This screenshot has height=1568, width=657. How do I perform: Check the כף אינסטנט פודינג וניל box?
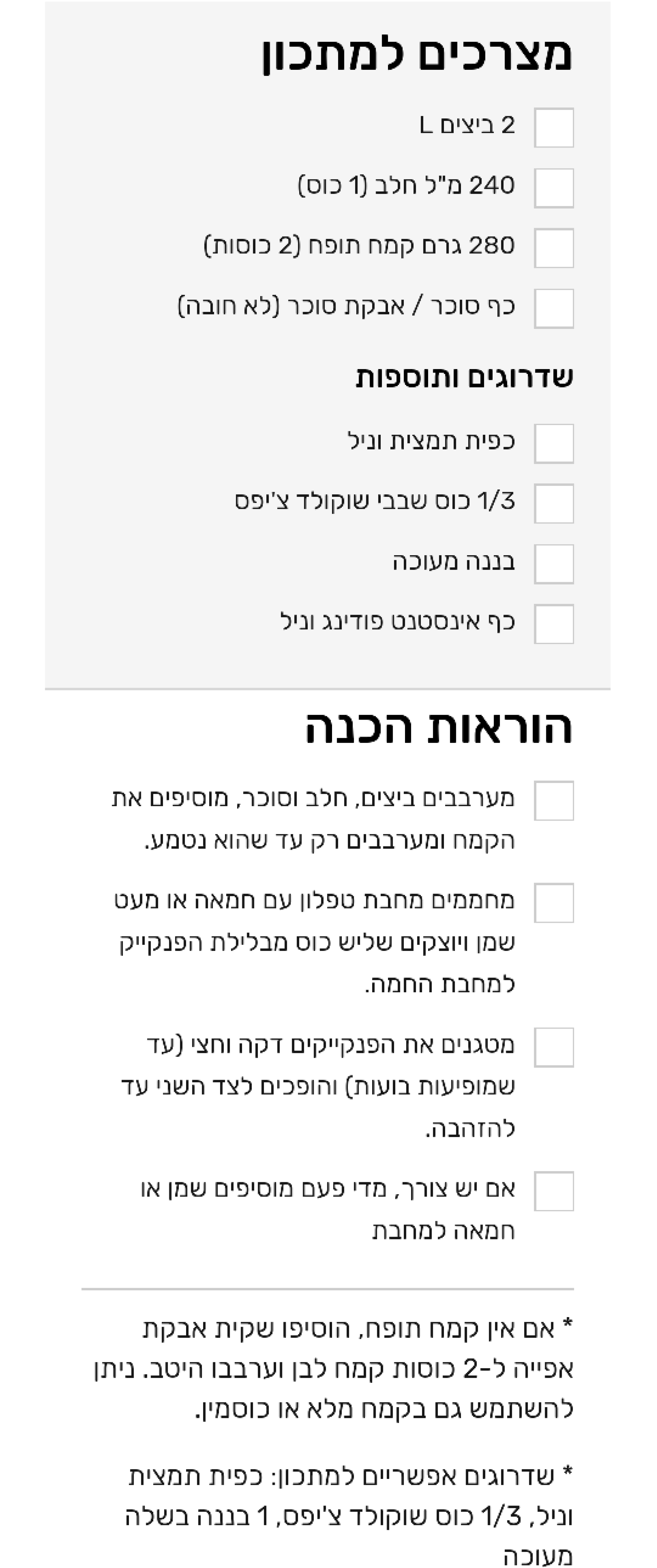coord(554,624)
